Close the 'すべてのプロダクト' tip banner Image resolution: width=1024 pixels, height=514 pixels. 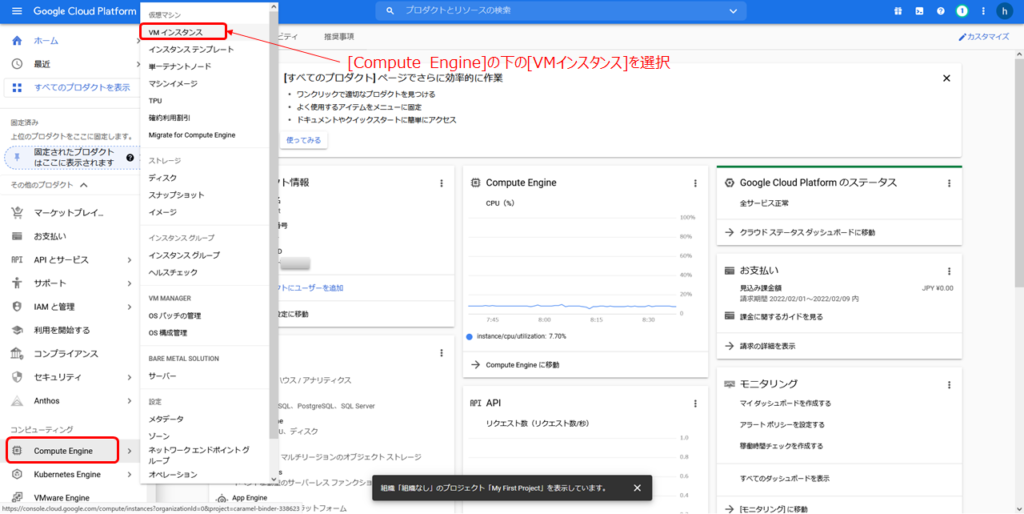point(946,78)
